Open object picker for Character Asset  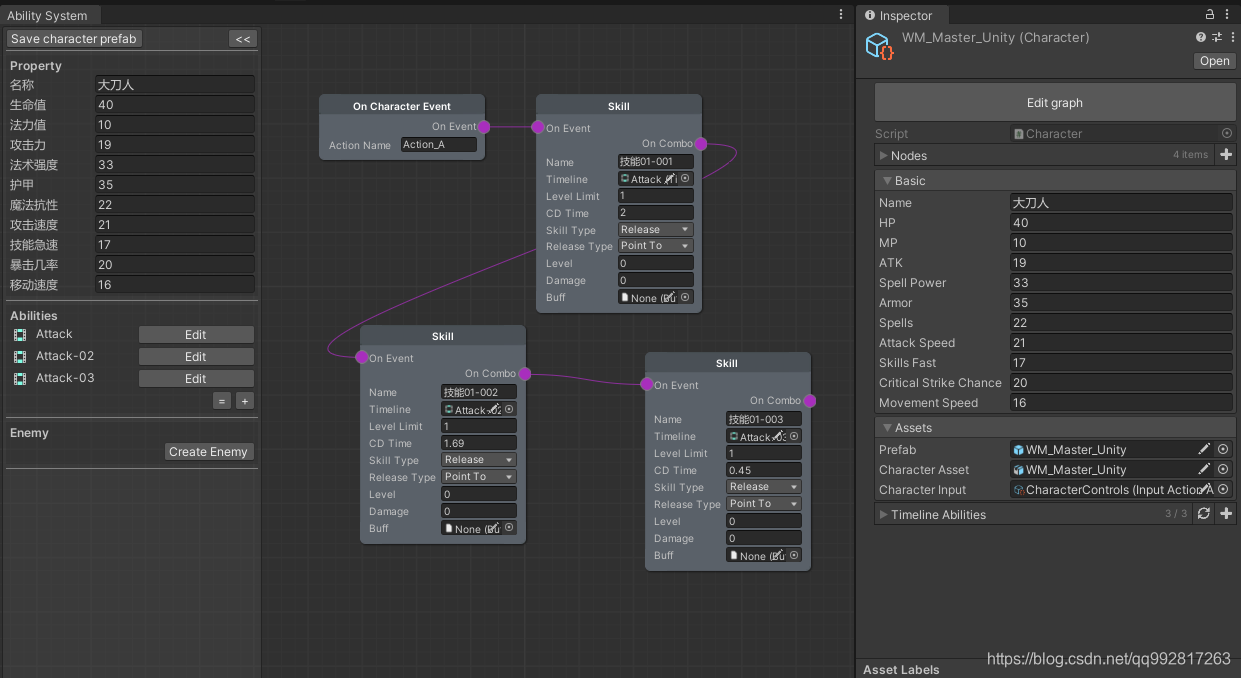tap(1223, 470)
